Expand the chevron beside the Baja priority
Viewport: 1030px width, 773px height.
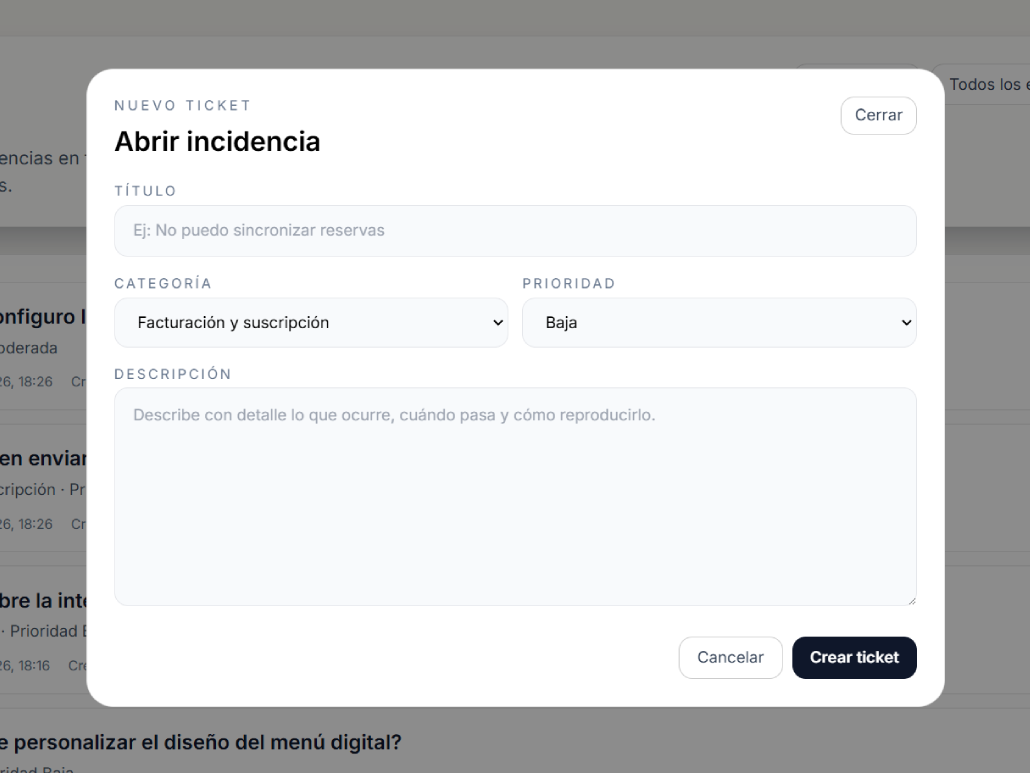tap(905, 322)
